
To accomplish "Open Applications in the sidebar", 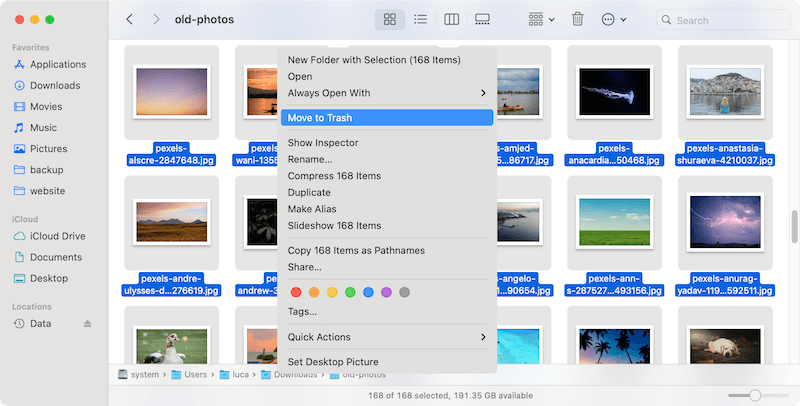I will pyautogui.click(x=50, y=64).
